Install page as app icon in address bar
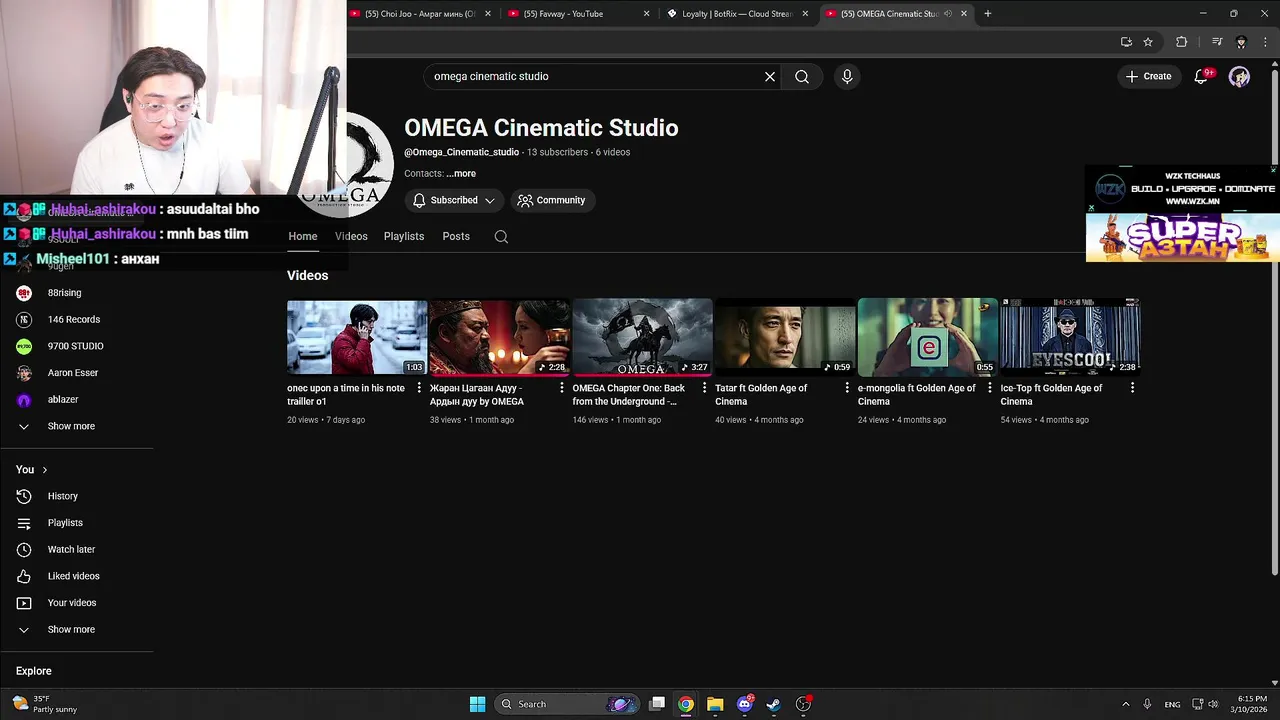 [x=1126, y=42]
